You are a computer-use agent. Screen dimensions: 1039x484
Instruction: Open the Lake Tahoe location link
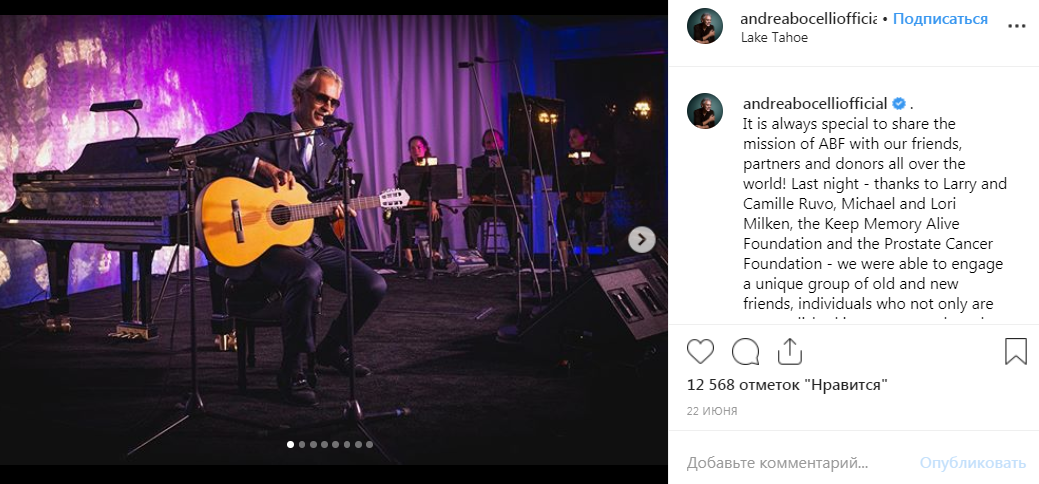[x=774, y=37]
